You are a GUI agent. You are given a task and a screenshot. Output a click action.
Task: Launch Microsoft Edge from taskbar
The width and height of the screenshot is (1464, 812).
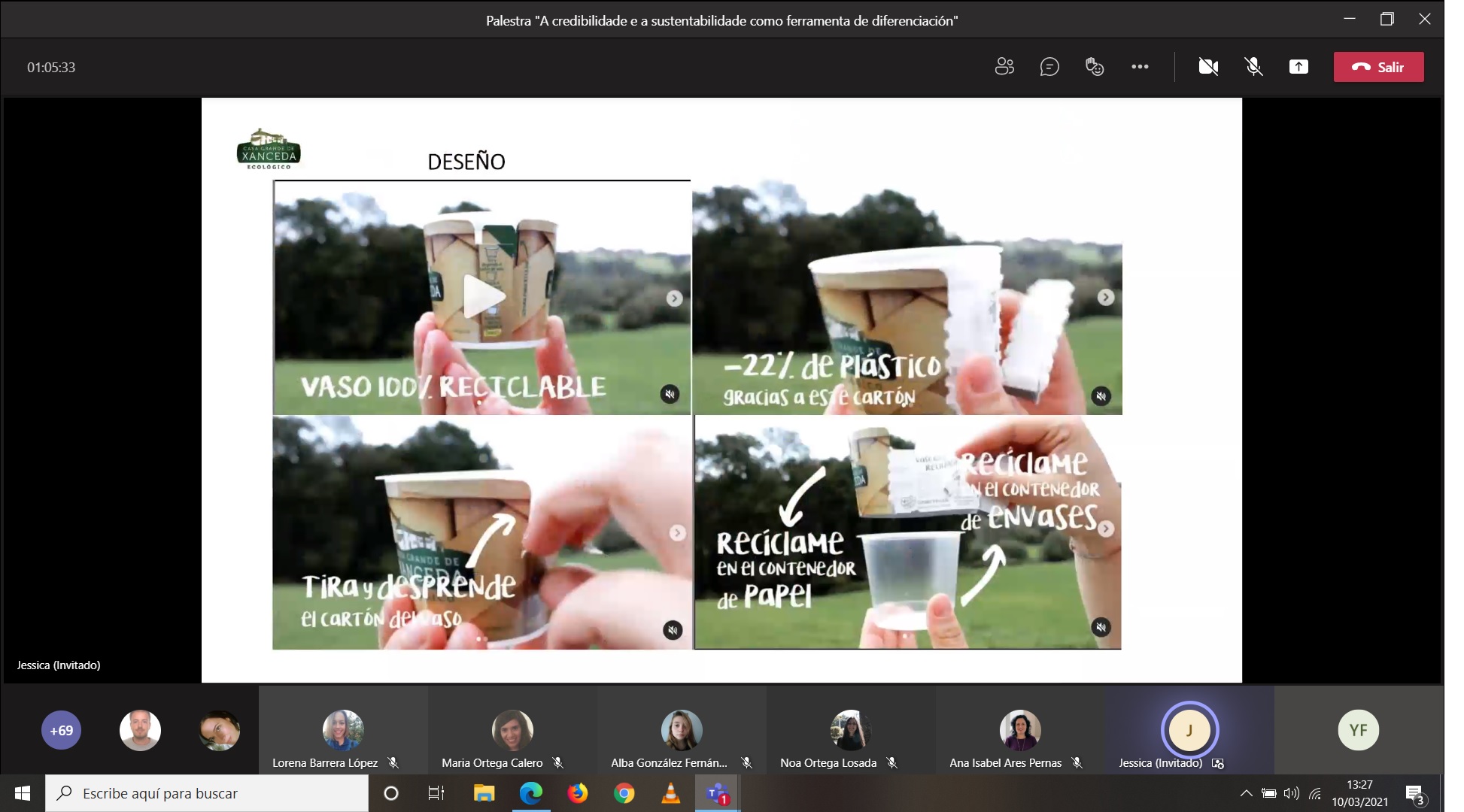pos(530,793)
